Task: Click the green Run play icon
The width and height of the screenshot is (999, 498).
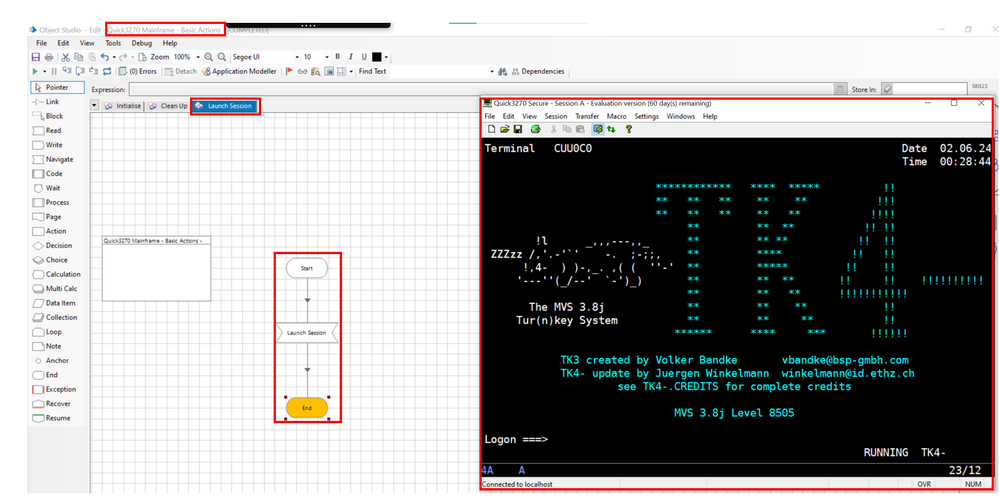Action: [36, 72]
